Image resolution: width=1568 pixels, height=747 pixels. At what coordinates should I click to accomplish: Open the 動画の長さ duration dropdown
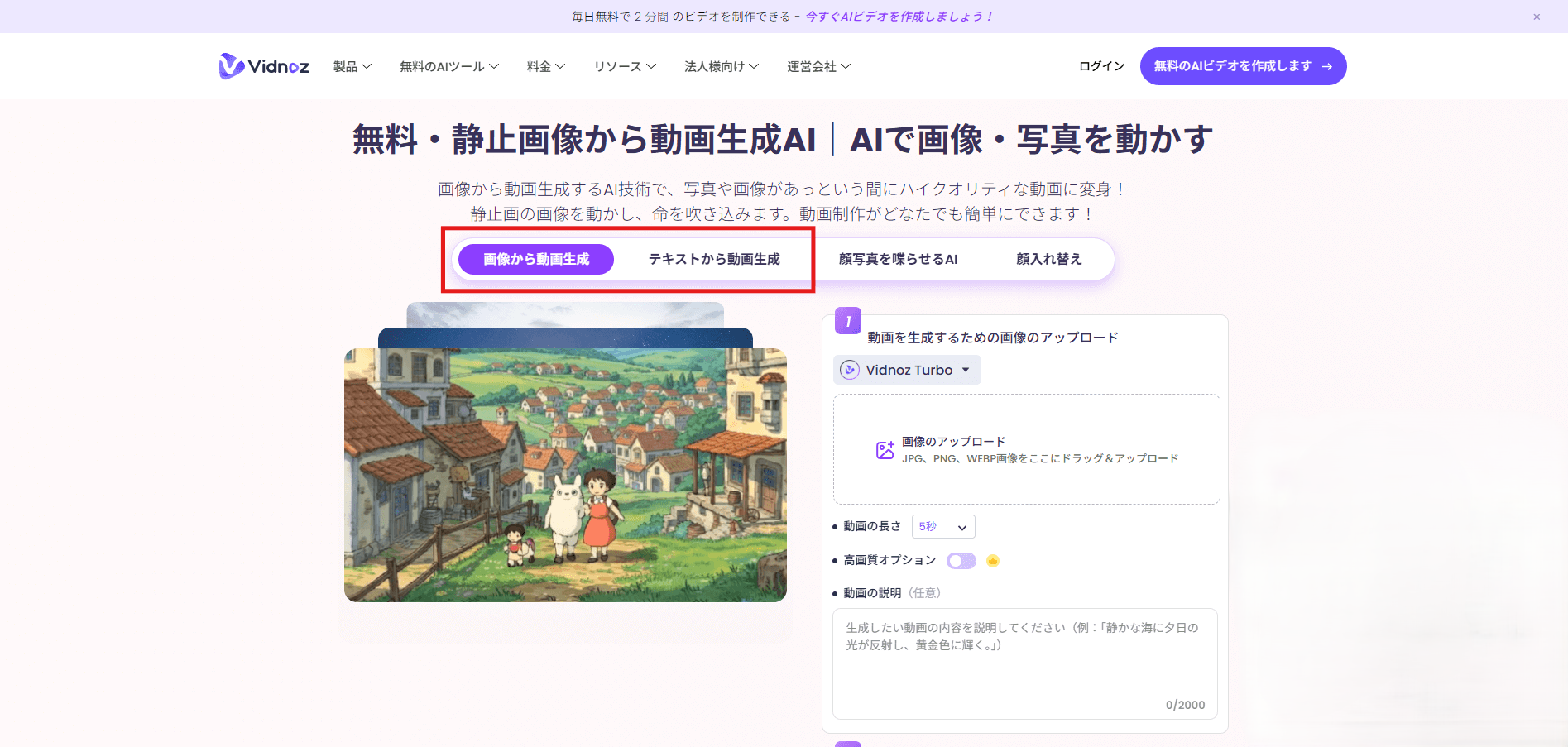click(x=942, y=526)
